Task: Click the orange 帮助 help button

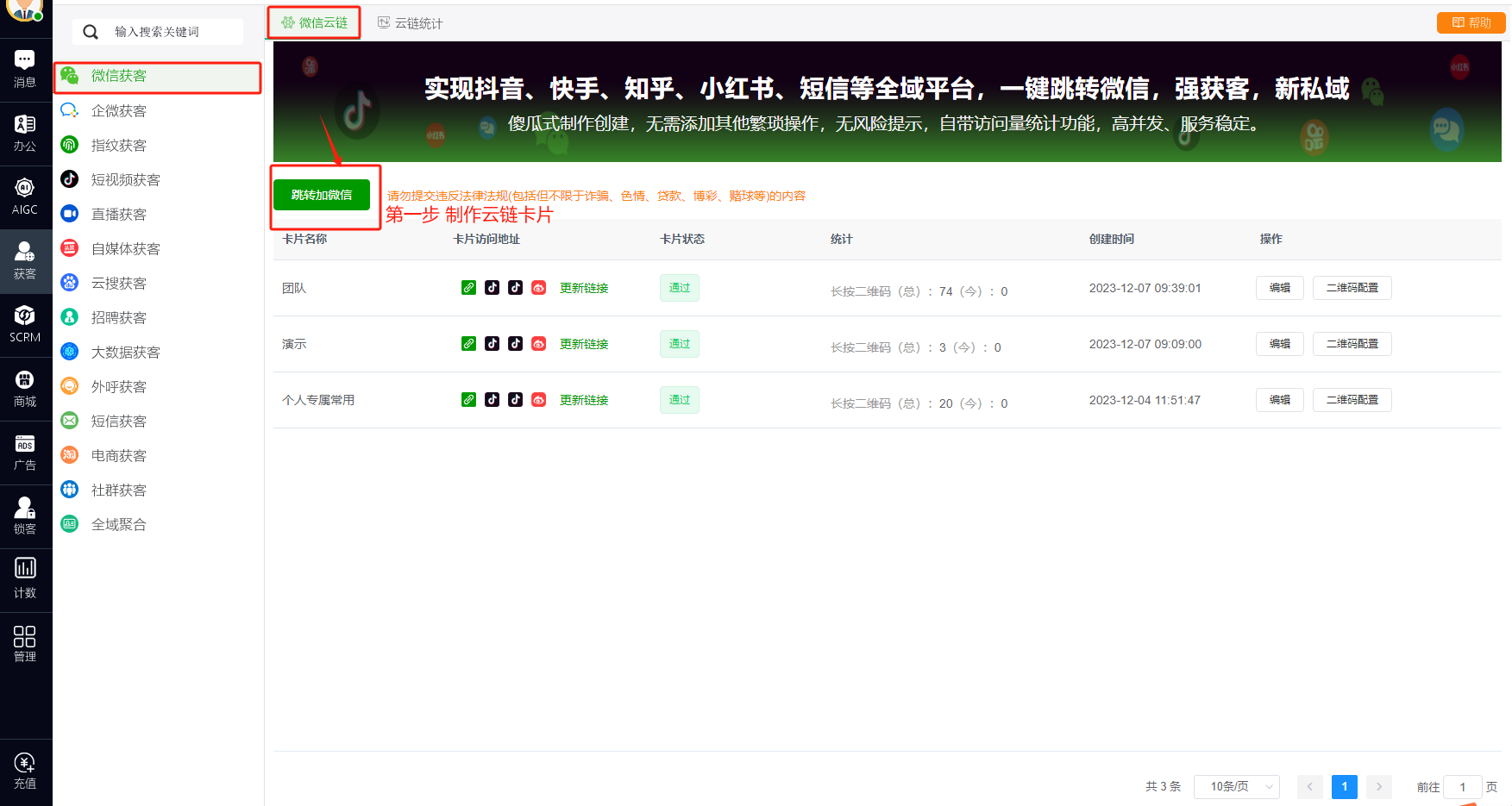Action: coord(1471,22)
